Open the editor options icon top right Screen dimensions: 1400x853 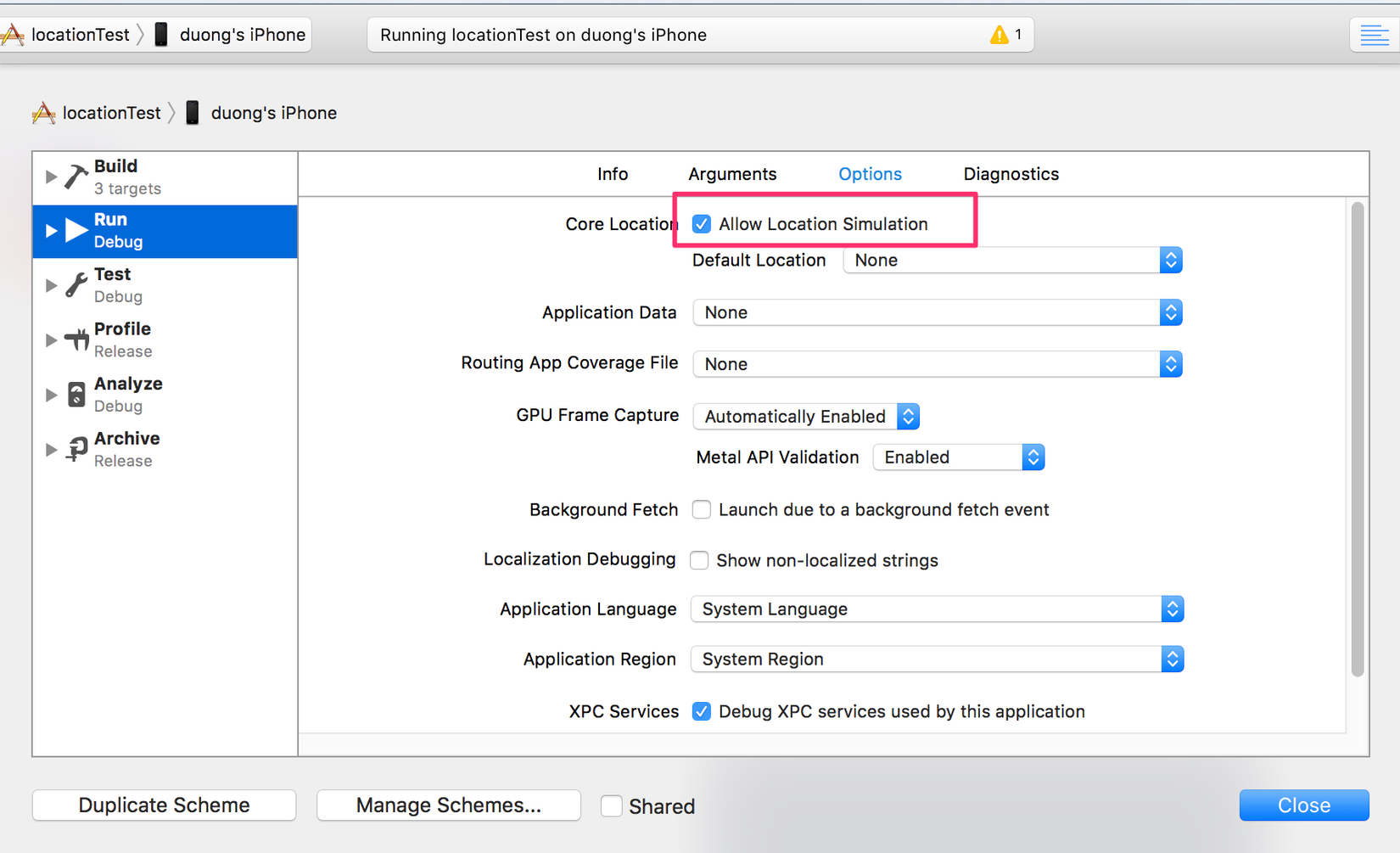click(x=1372, y=35)
